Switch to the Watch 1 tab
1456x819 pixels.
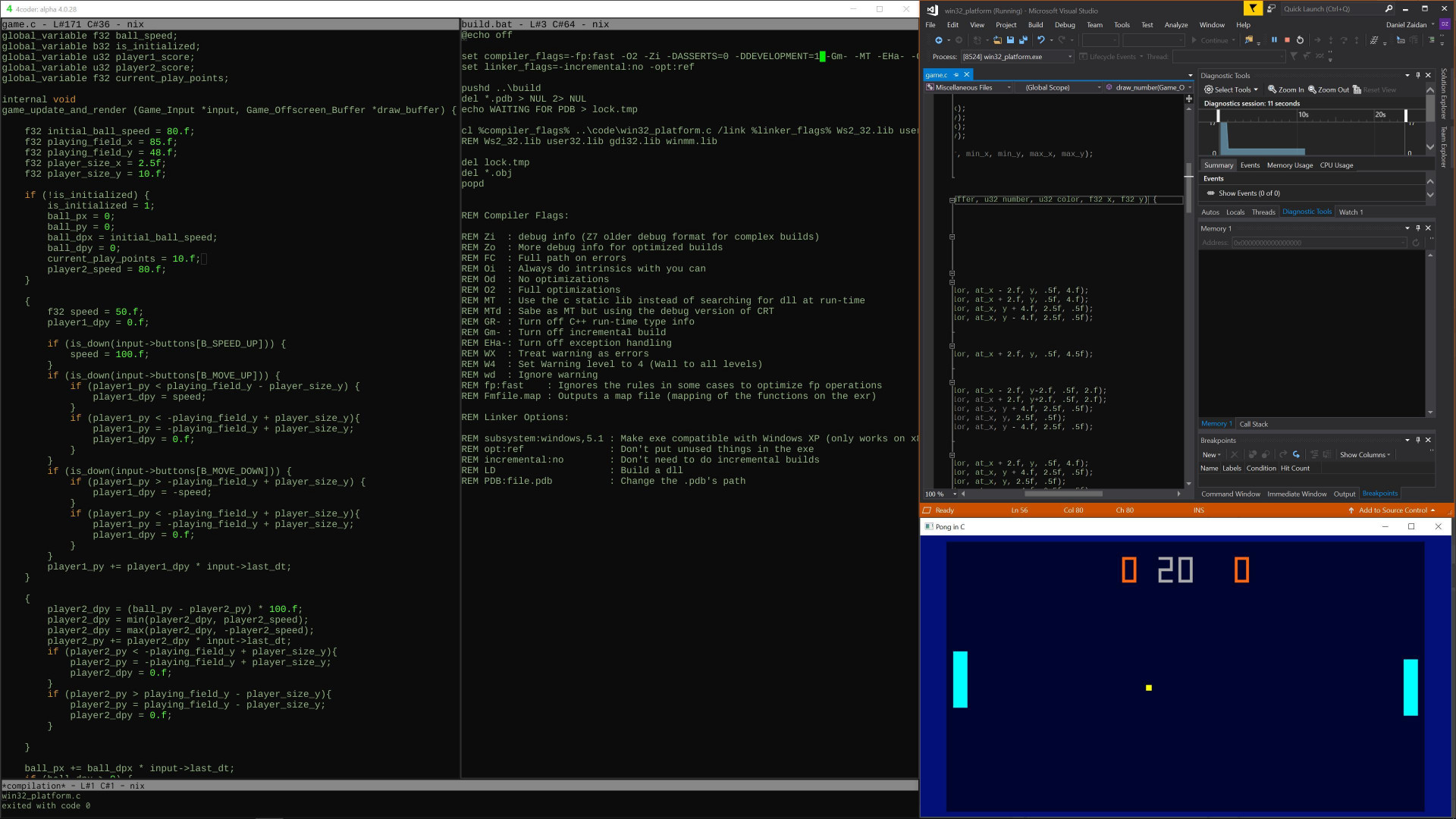click(x=1351, y=212)
